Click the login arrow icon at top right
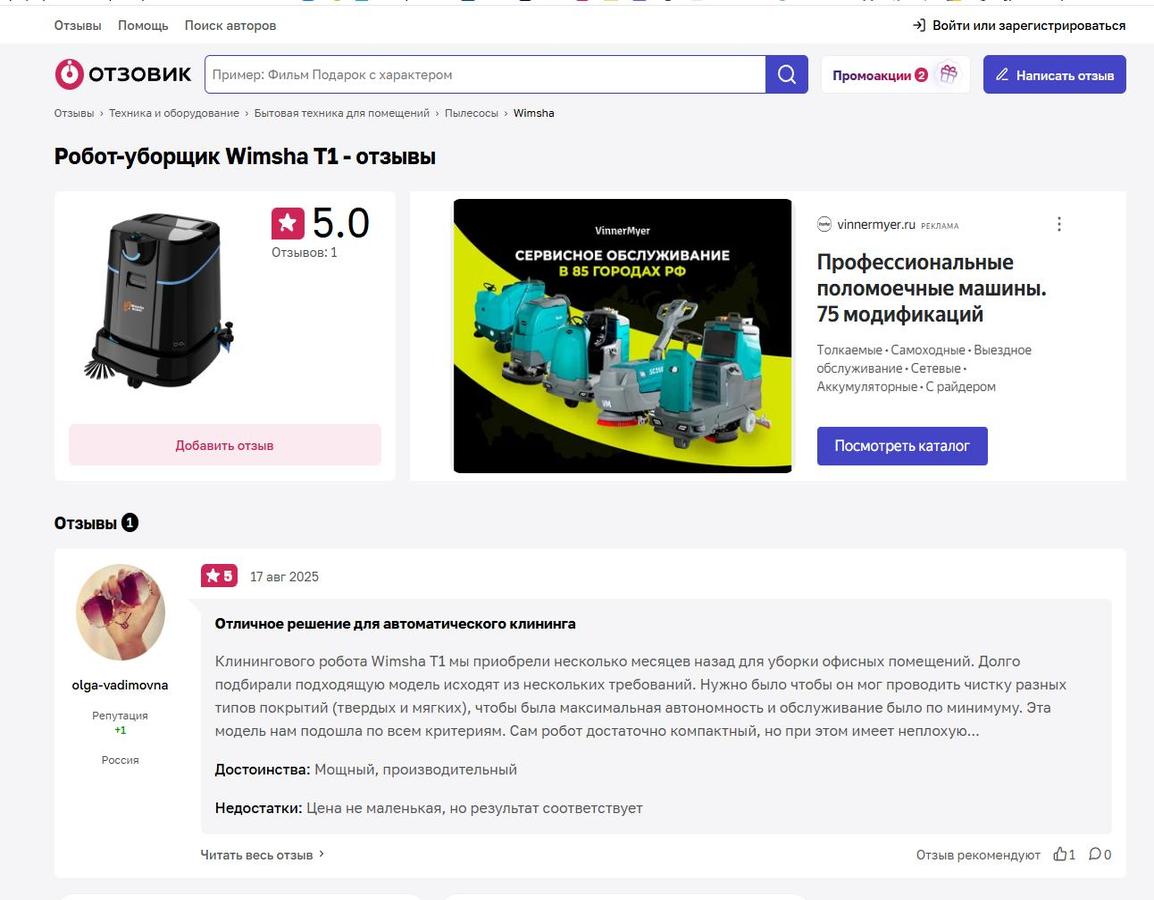 click(918, 25)
